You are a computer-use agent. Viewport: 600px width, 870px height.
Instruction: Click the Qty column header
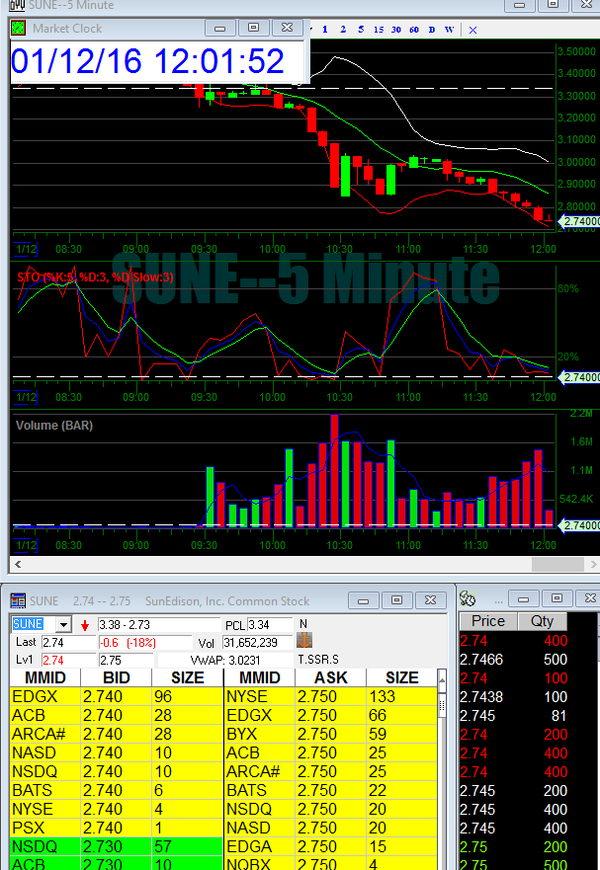click(x=542, y=621)
